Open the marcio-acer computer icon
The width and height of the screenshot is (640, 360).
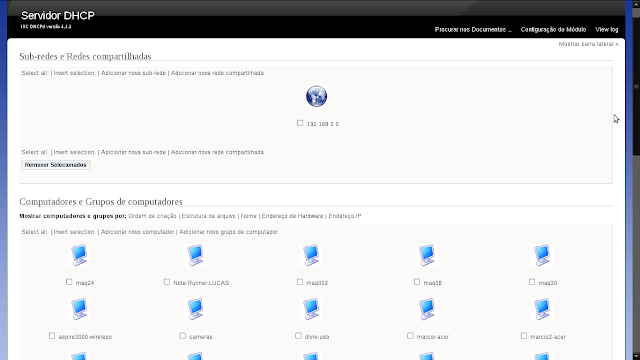[427, 309]
